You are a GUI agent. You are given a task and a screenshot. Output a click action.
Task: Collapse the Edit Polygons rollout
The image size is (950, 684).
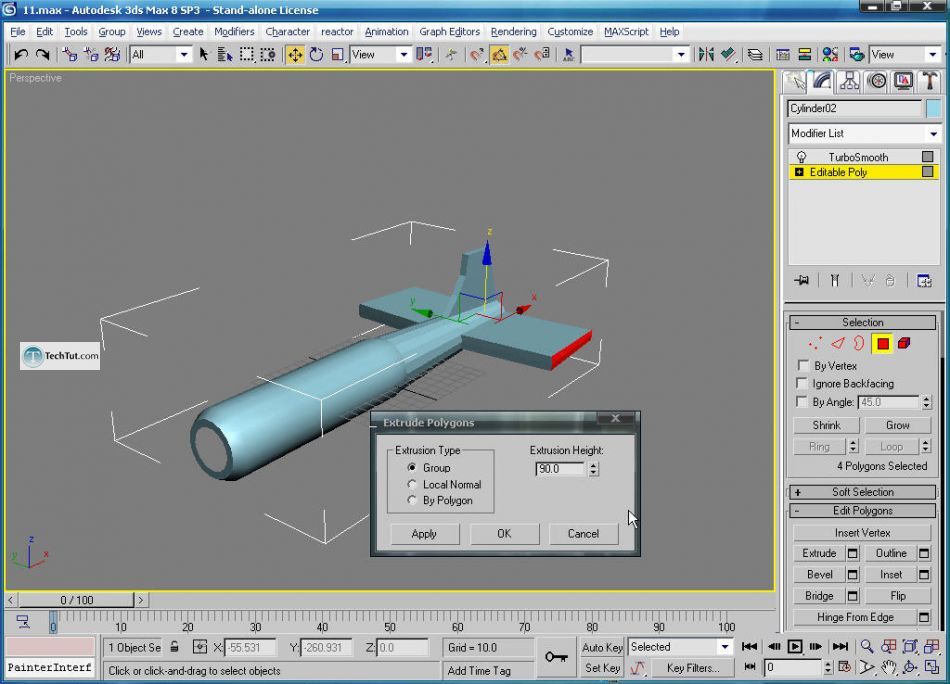pyautogui.click(x=863, y=511)
